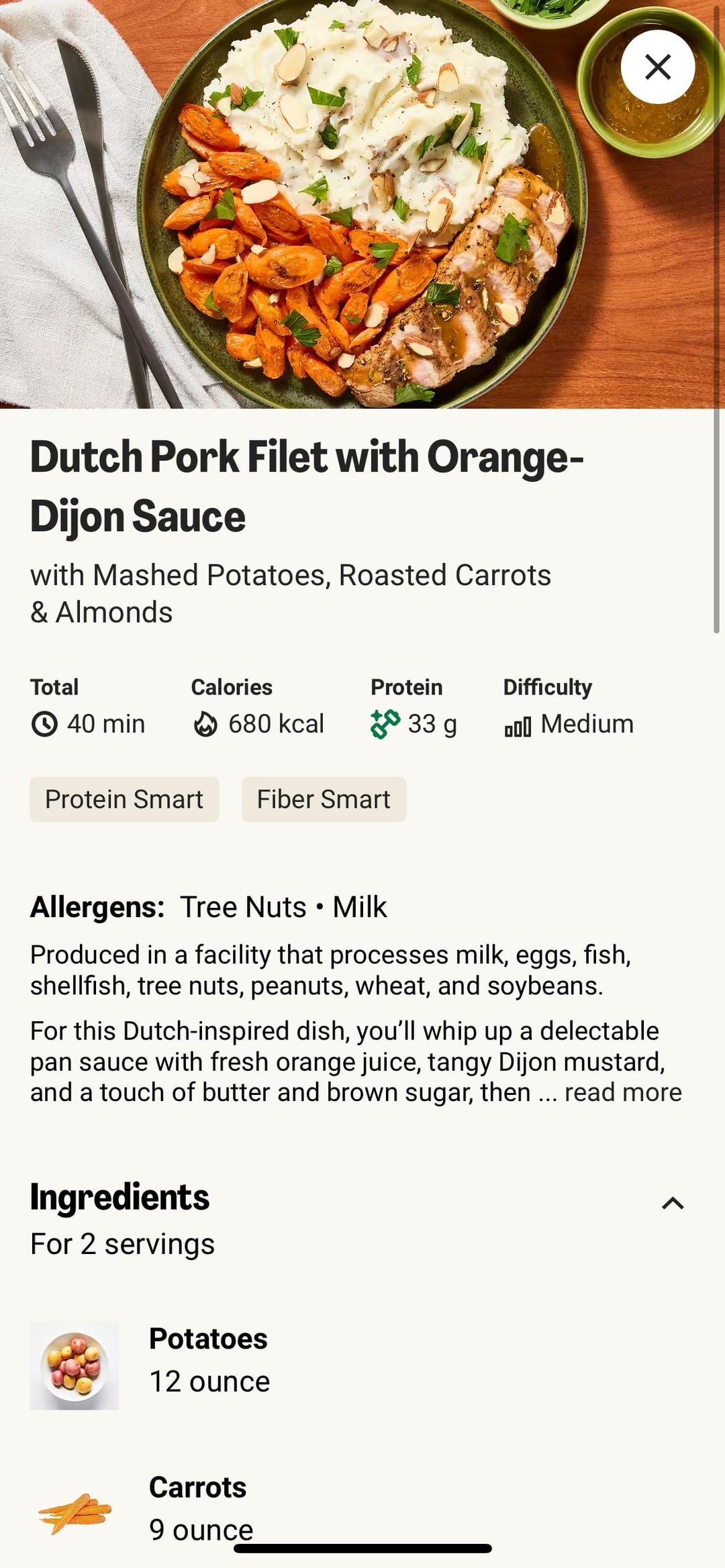
Task: Click the clock icon beside 40 min
Action: pyautogui.click(x=44, y=725)
